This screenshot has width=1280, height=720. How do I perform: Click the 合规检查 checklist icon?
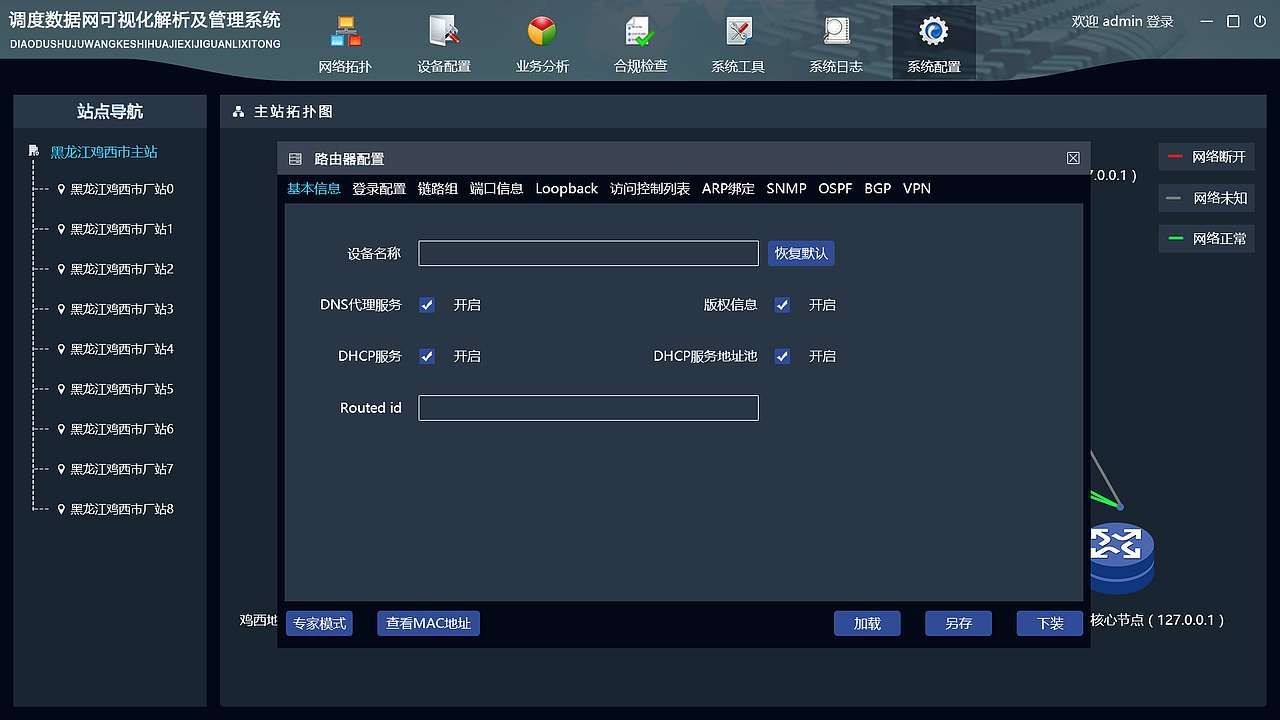(x=639, y=31)
